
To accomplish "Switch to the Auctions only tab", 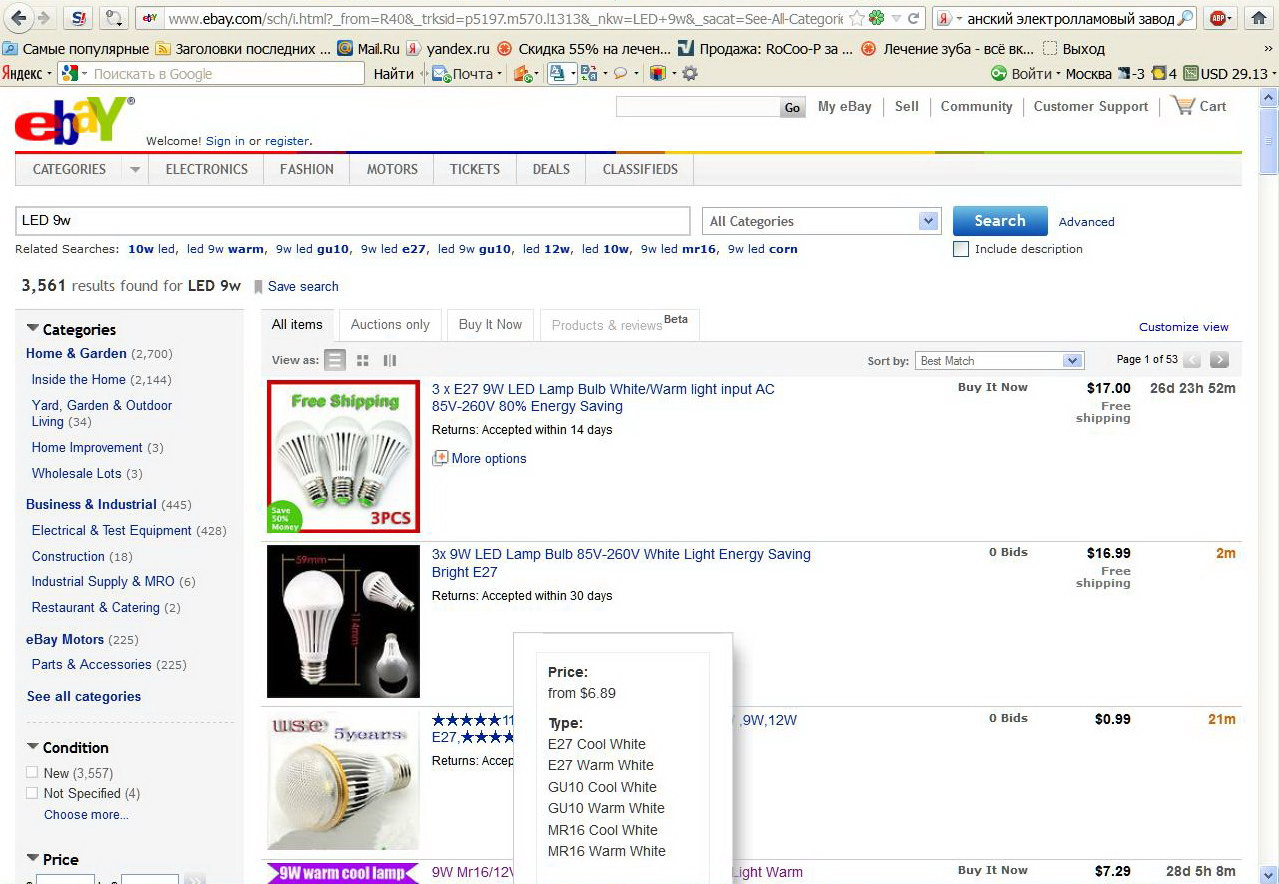I will coord(390,324).
